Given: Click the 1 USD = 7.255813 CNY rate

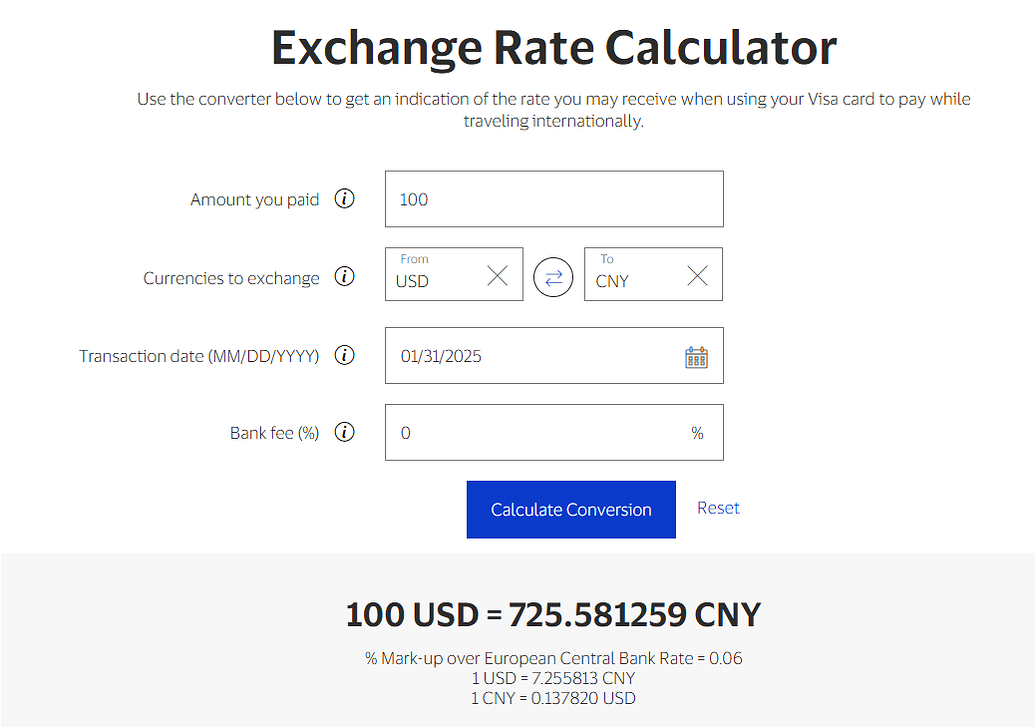Looking at the screenshot, I should [x=553, y=678].
